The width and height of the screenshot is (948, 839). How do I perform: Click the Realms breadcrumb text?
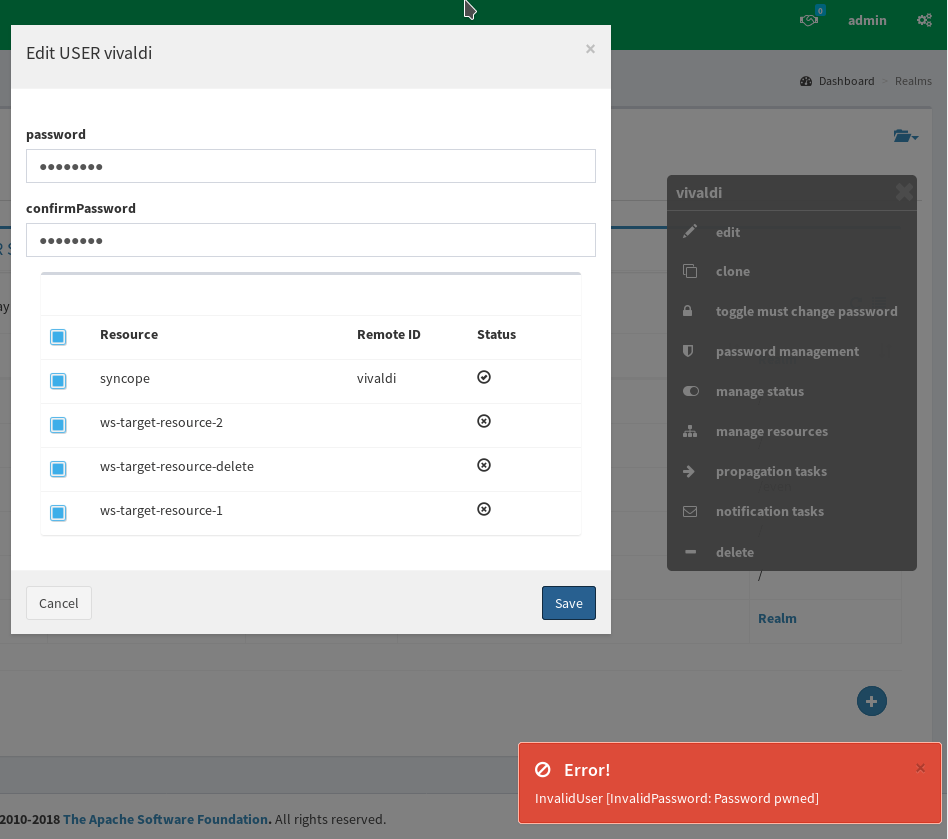pyautogui.click(x=913, y=81)
